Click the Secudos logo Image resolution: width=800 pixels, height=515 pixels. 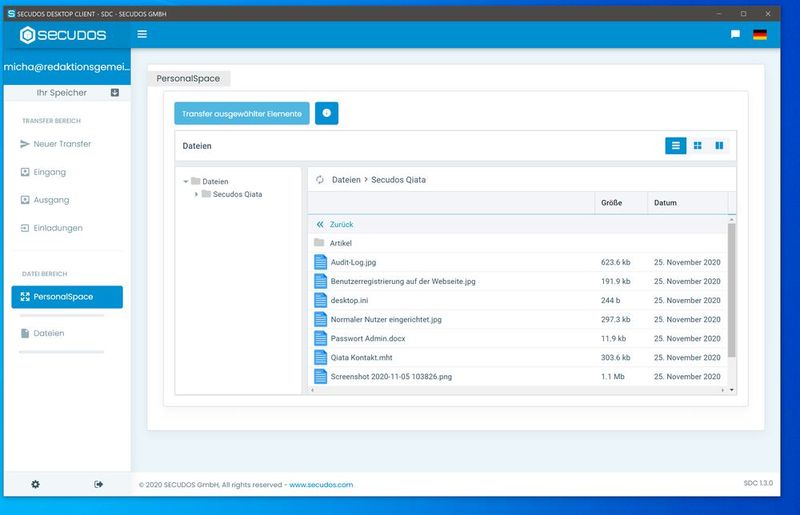point(63,35)
